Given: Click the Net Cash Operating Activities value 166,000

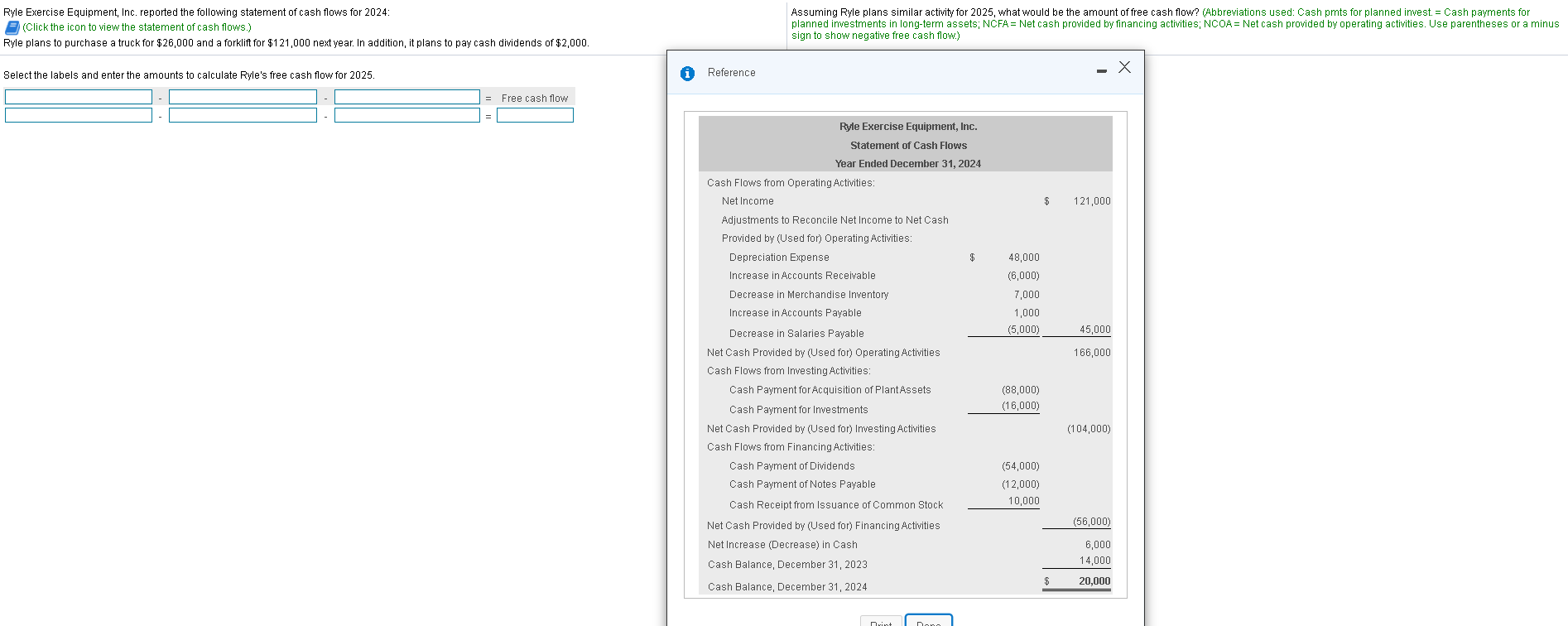Looking at the screenshot, I should pos(1092,353).
